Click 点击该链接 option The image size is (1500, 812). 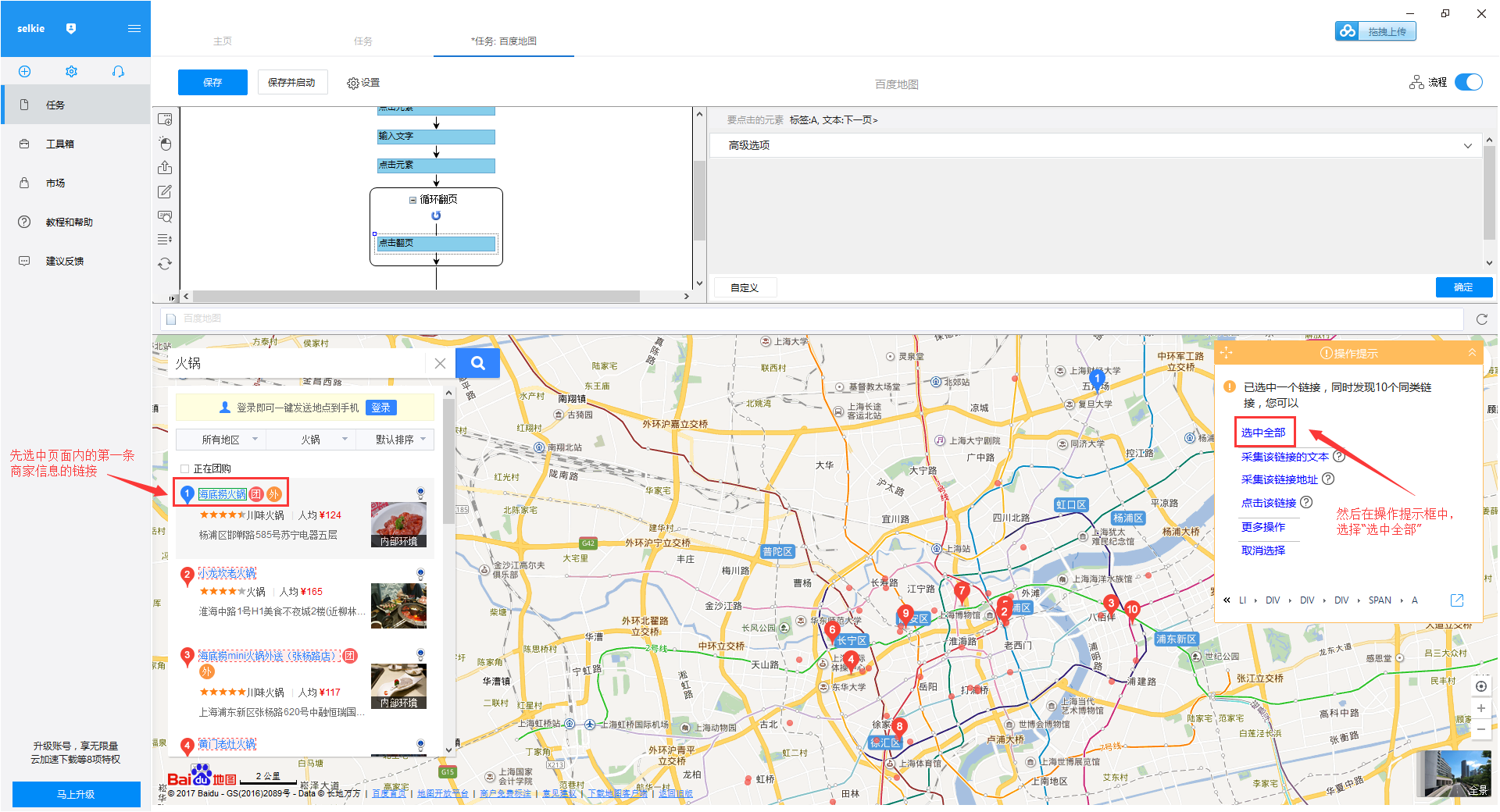(1268, 504)
